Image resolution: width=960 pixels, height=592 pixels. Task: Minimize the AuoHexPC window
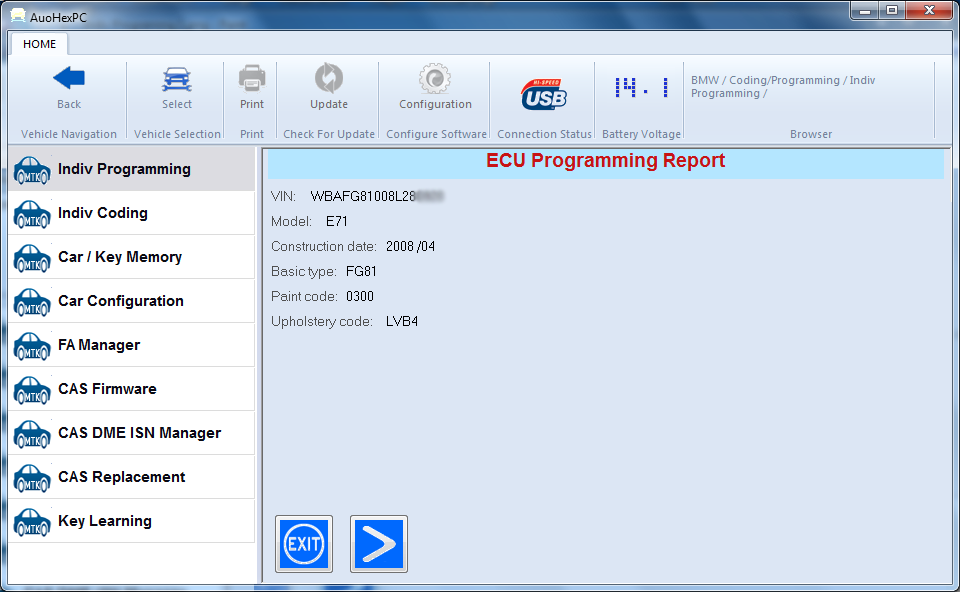[x=865, y=10]
